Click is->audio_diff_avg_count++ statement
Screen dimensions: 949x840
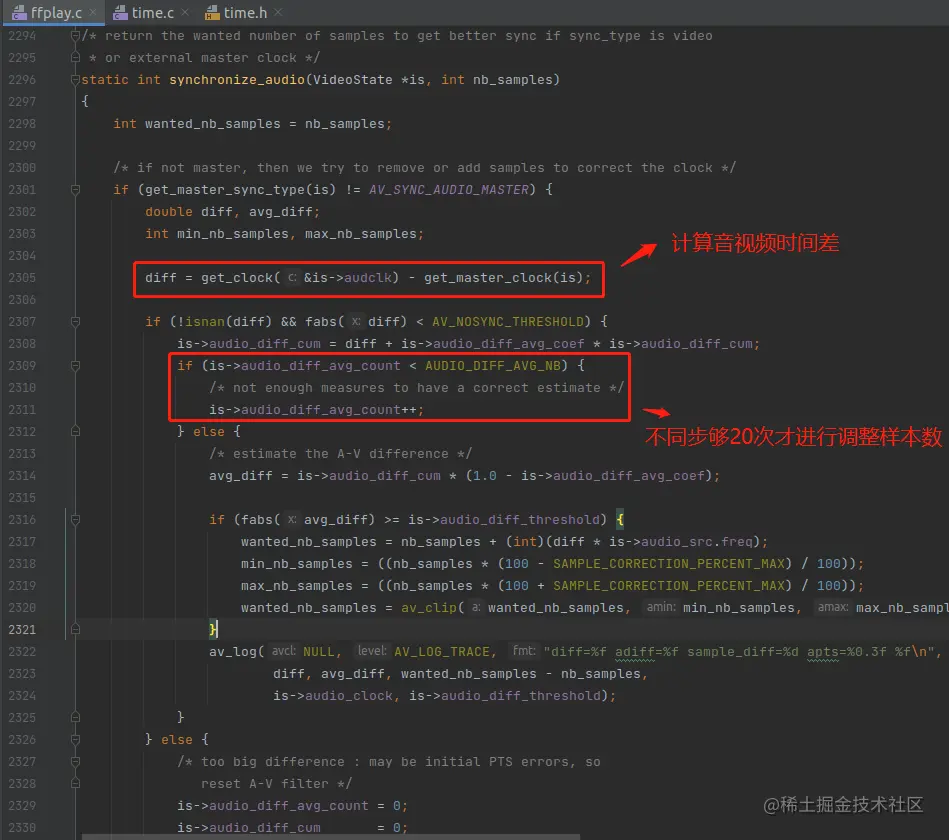point(317,410)
